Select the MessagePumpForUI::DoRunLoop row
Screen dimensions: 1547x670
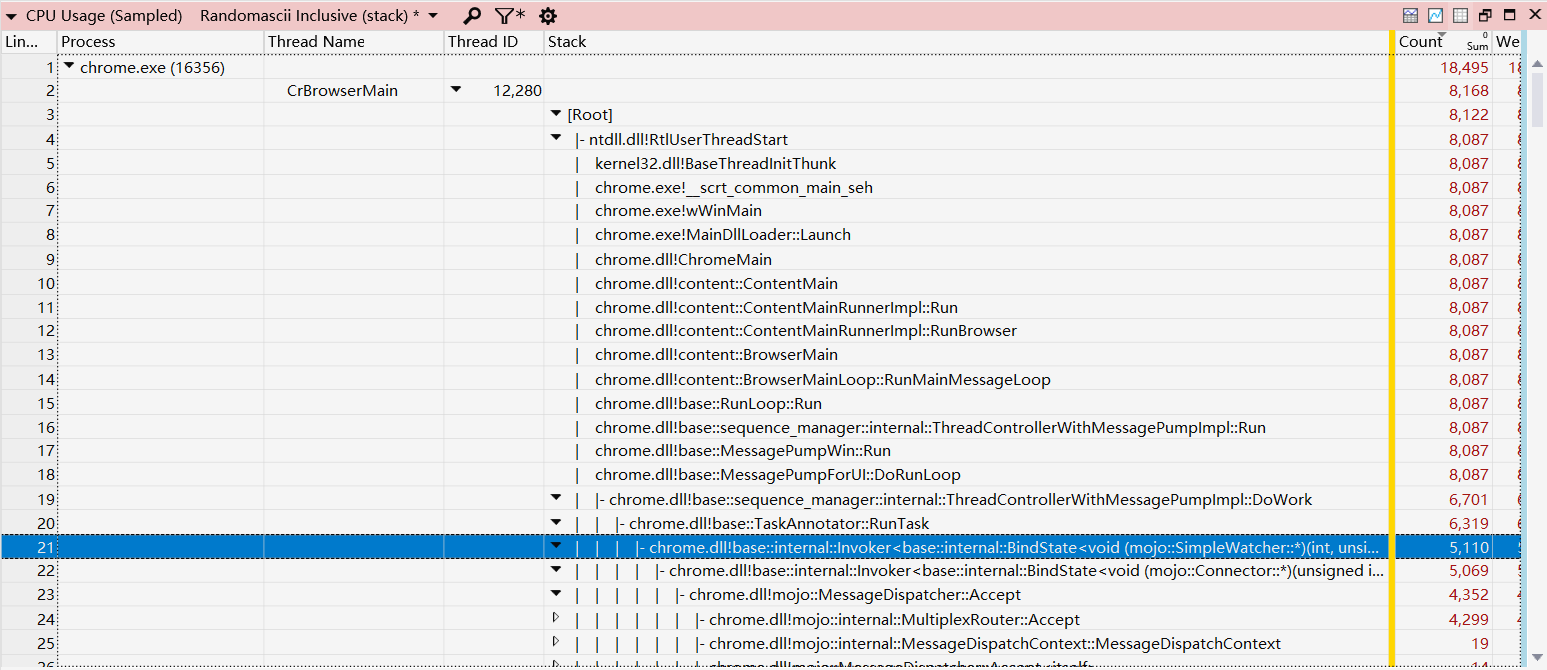[760, 475]
